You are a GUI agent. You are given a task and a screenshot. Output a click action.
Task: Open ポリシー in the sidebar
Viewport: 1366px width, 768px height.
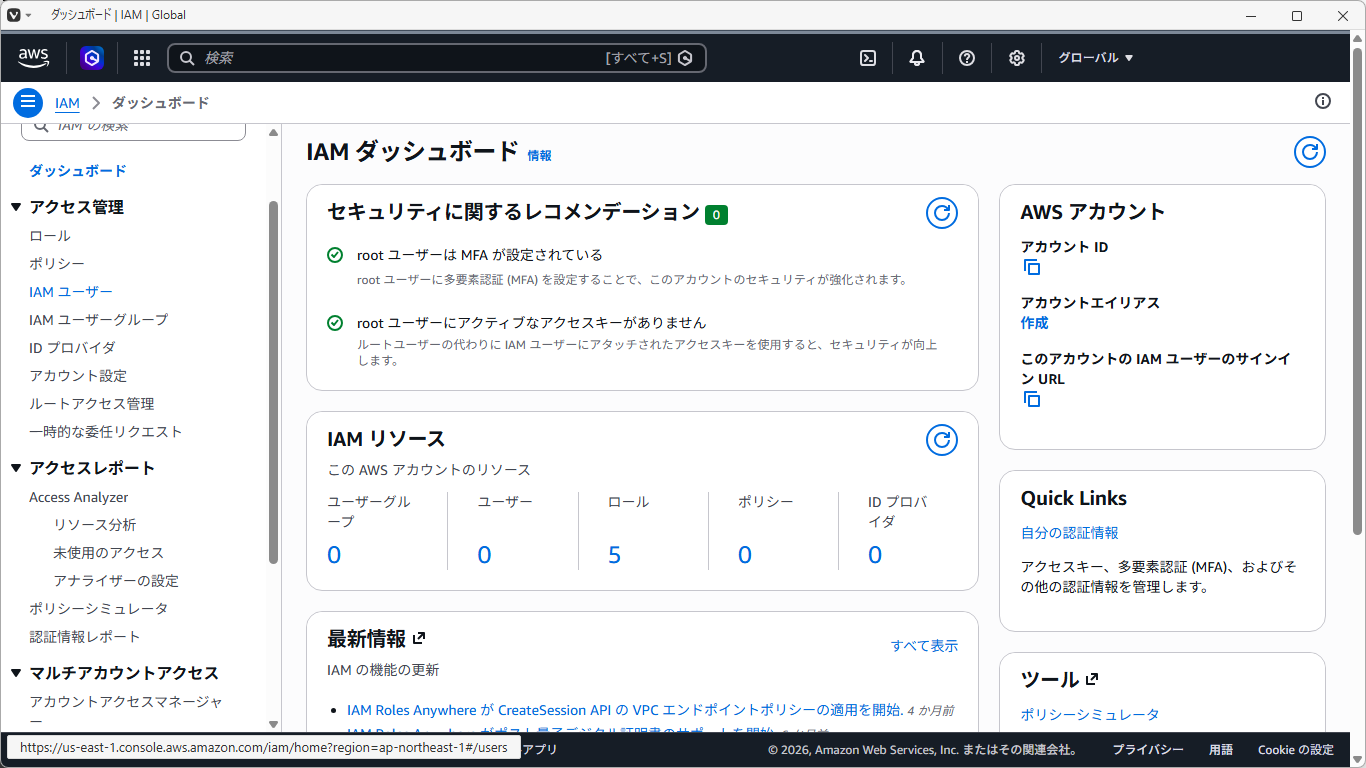[57, 264]
